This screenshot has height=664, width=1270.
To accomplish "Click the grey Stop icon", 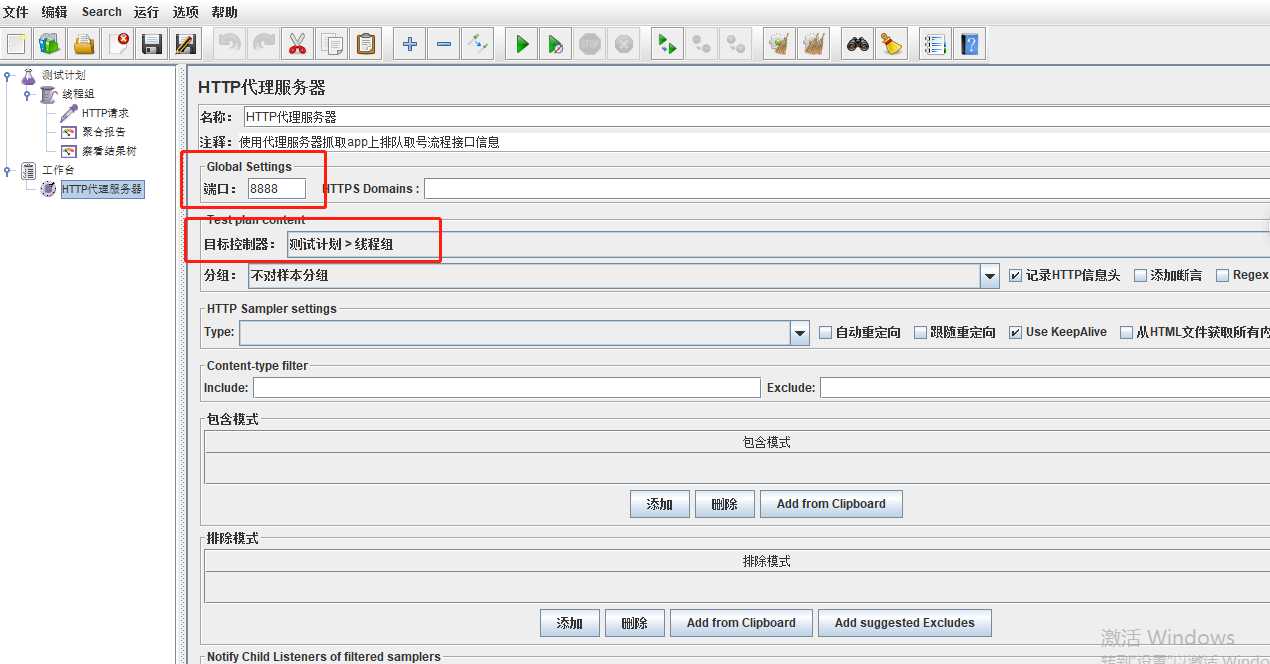I will tap(590, 44).
